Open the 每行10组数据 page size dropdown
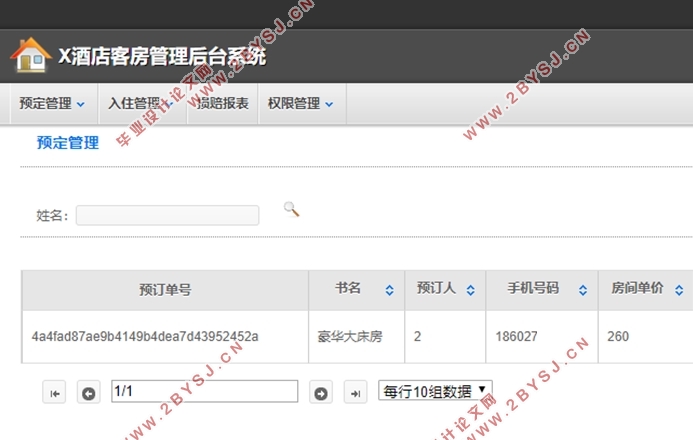 (435, 391)
